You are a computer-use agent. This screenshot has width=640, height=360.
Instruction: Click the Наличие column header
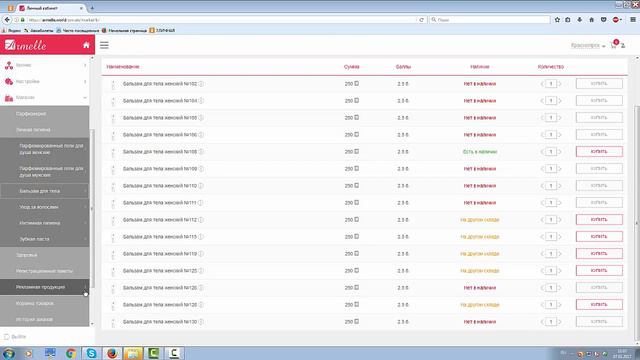coord(480,67)
